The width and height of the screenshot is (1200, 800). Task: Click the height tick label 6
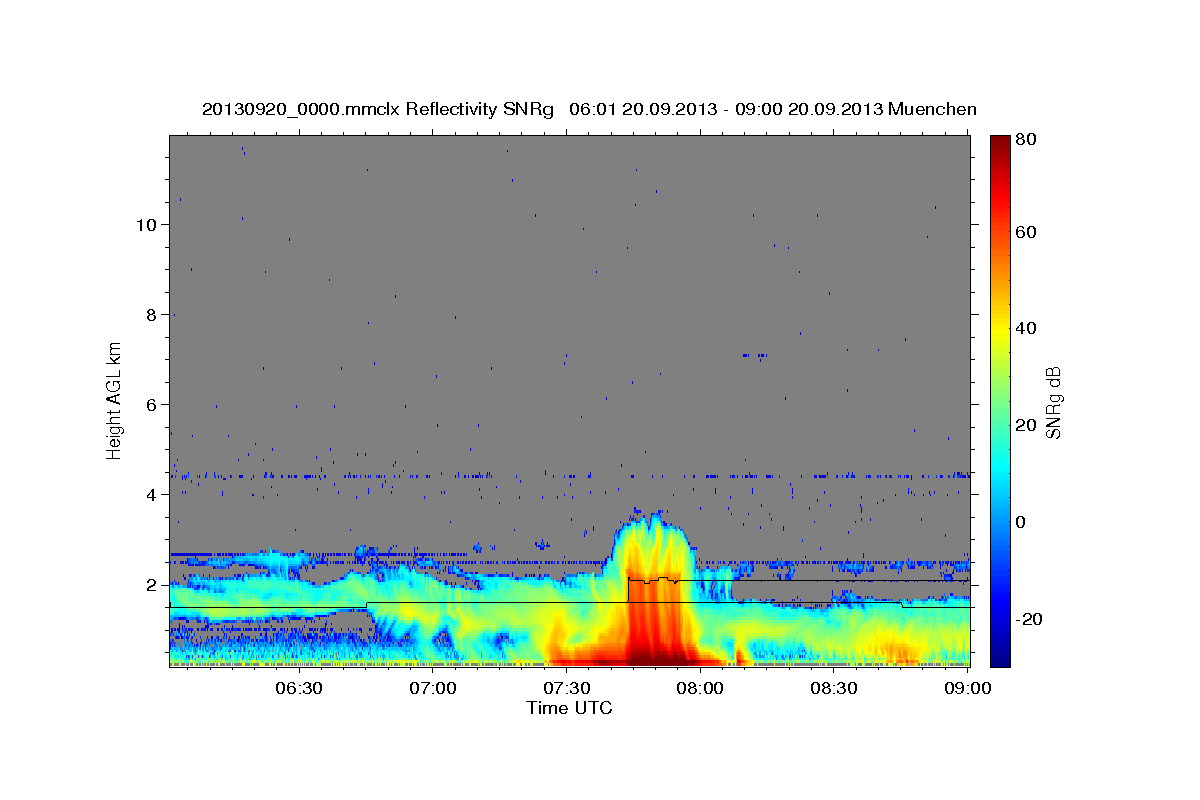[x=152, y=405]
